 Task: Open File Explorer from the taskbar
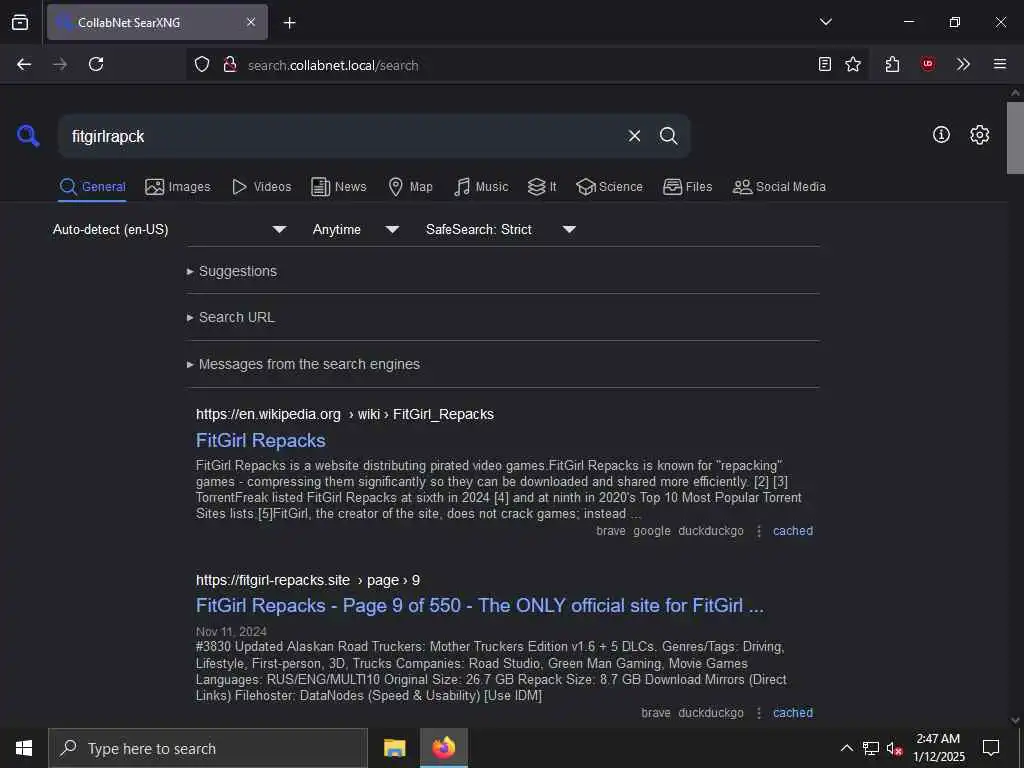point(394,748)
